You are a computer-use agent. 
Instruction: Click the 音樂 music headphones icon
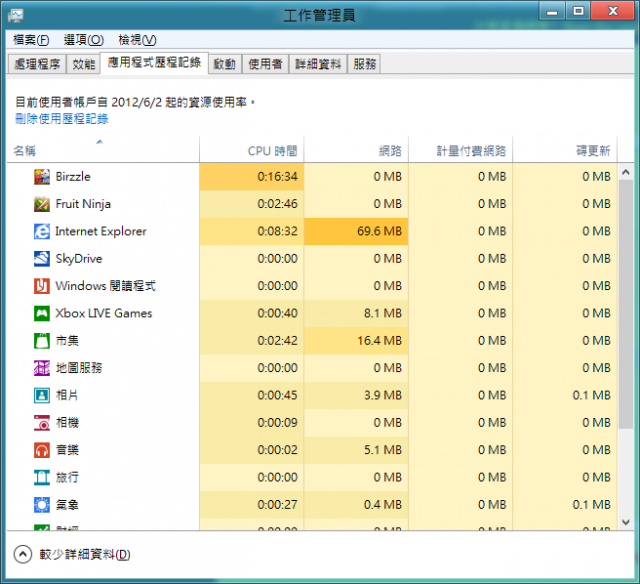[42, 450]
